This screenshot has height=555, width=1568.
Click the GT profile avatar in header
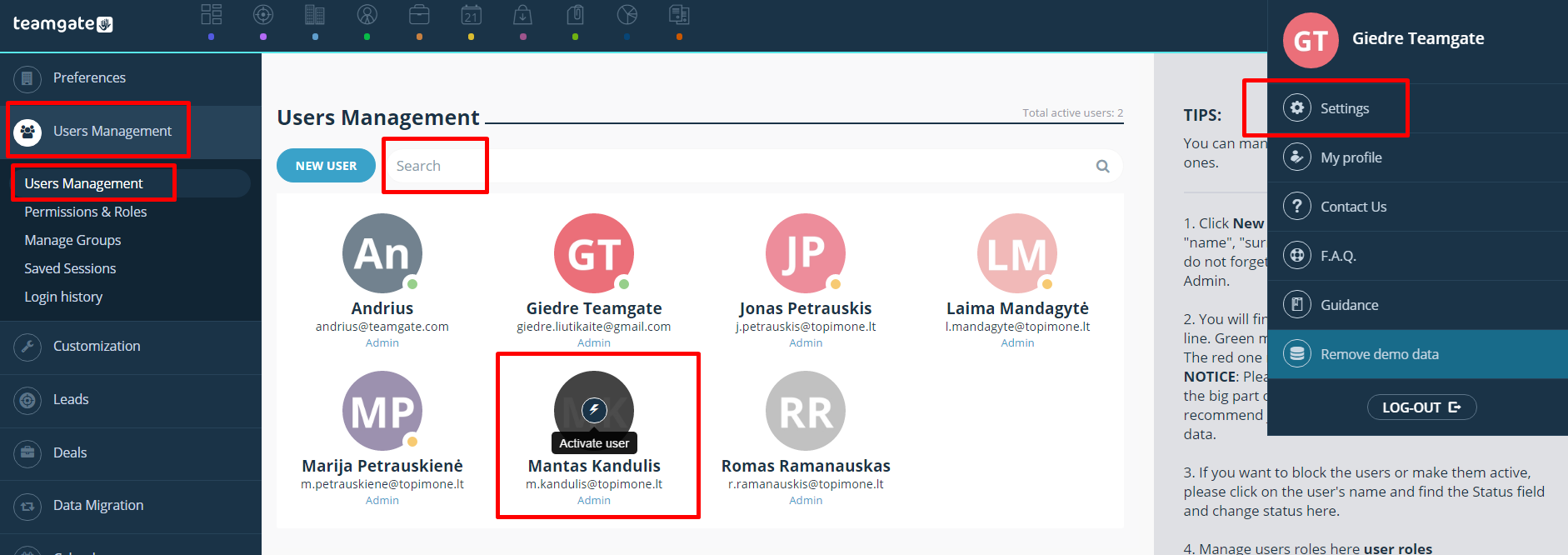pyautogui.click(x=1311, y=40)
